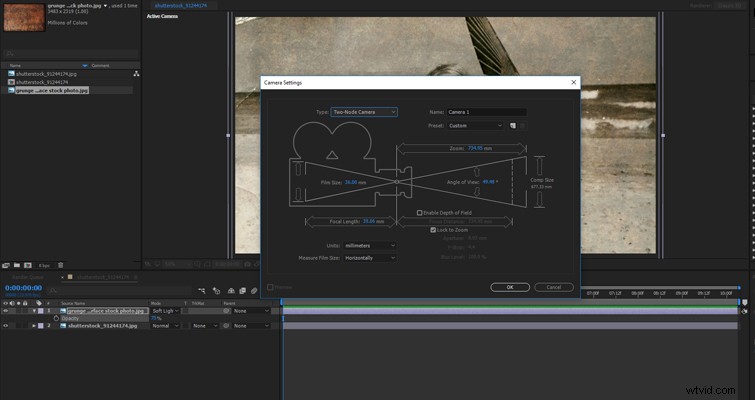Uncheck Lock to Zoom checkbox
The height and width of the screenshot is (400, 755).
pyautogui.click(x=433, y=230)
